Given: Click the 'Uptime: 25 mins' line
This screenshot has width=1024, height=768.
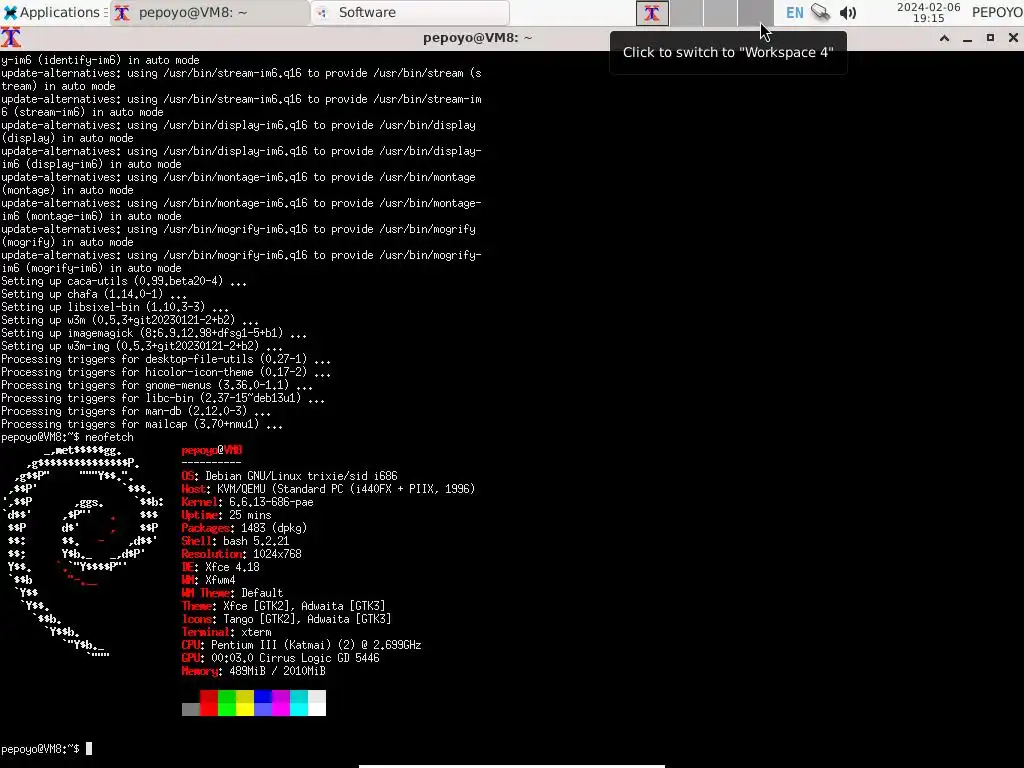Looking at the screenshot, I should pos(227,515).
